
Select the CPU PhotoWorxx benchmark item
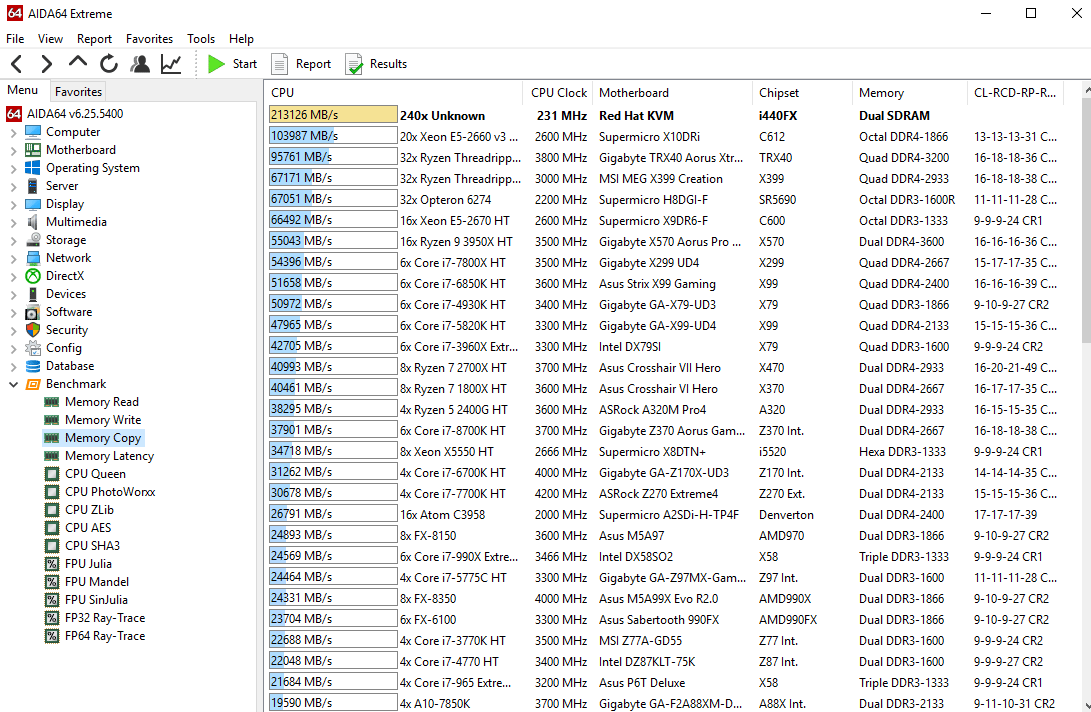pyautogui.click(x=110, y=492)
